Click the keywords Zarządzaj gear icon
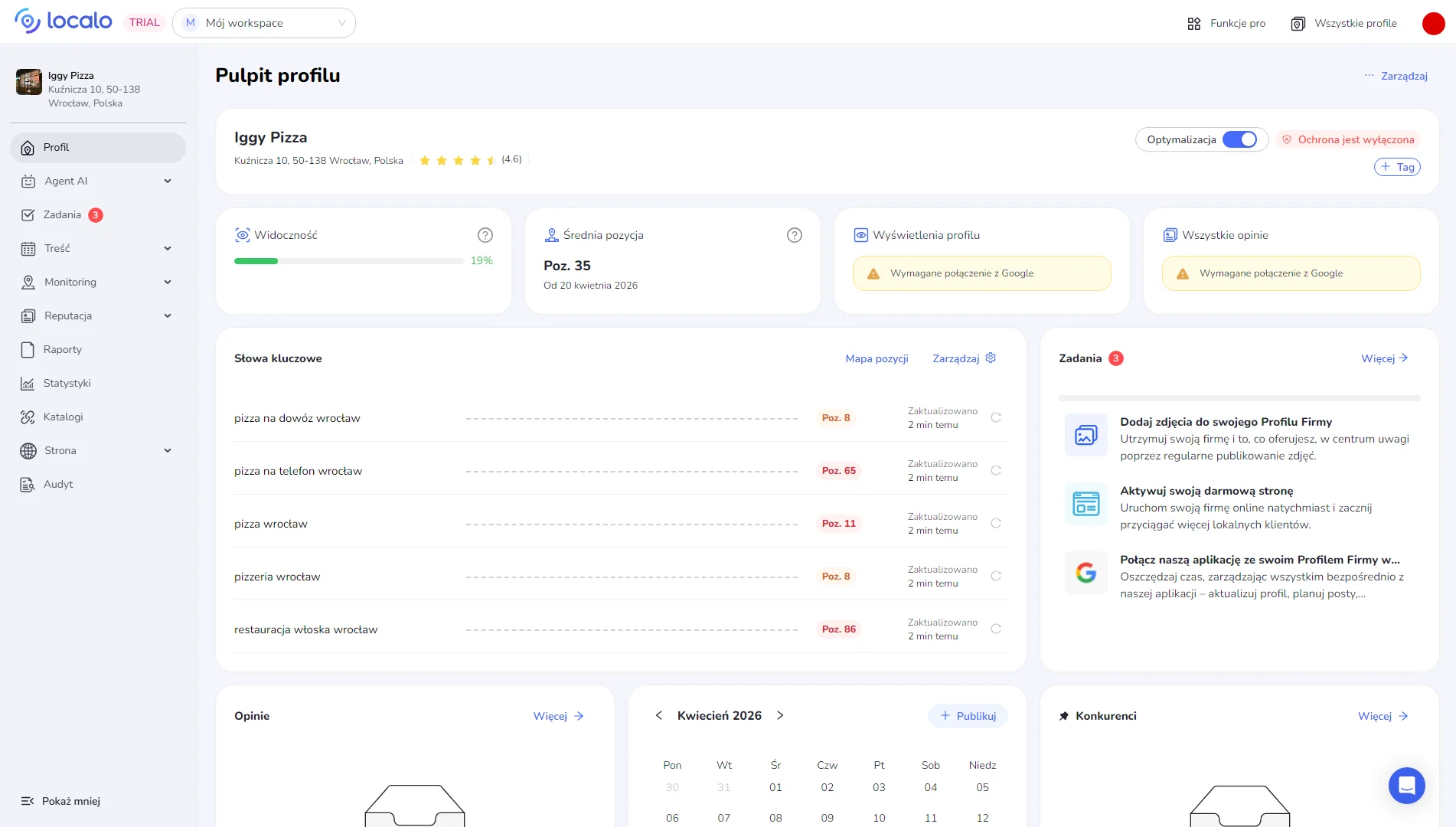The height and width of the screenshot is (827, 1456). pyautogui.click(x=991, y=358)
